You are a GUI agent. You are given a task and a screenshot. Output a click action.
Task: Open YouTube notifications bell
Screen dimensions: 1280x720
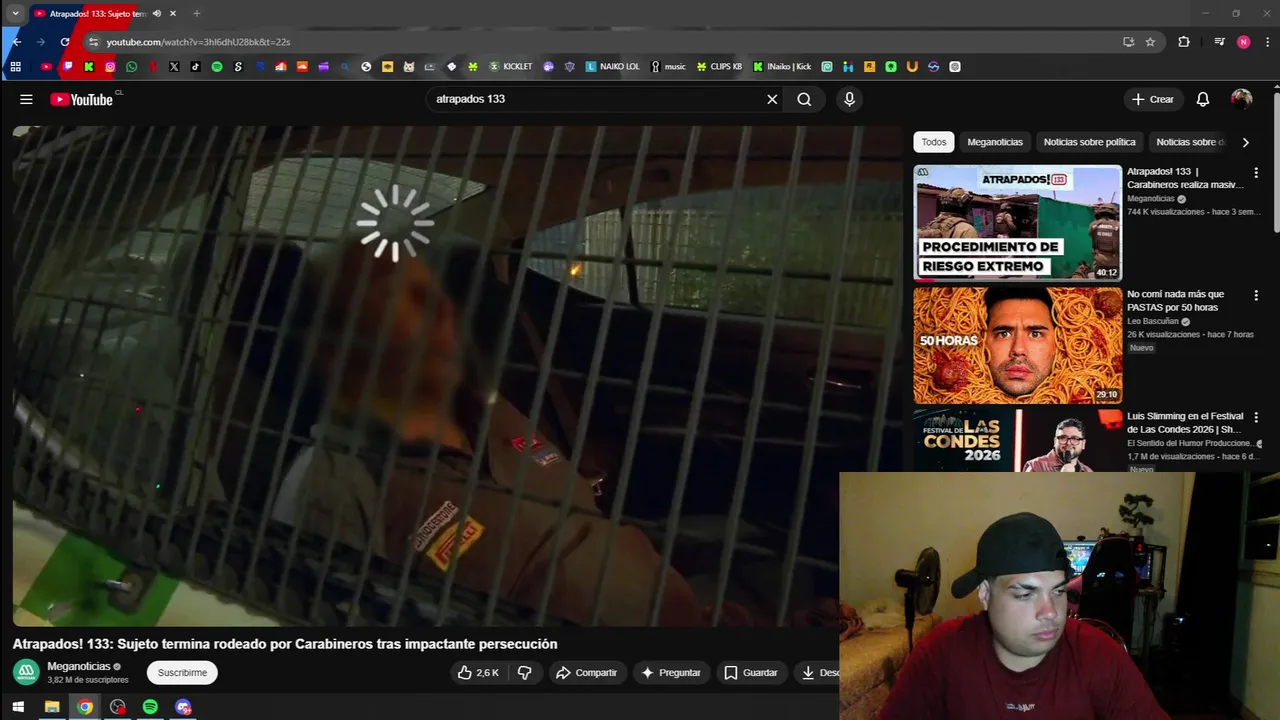coord(1203,99)
